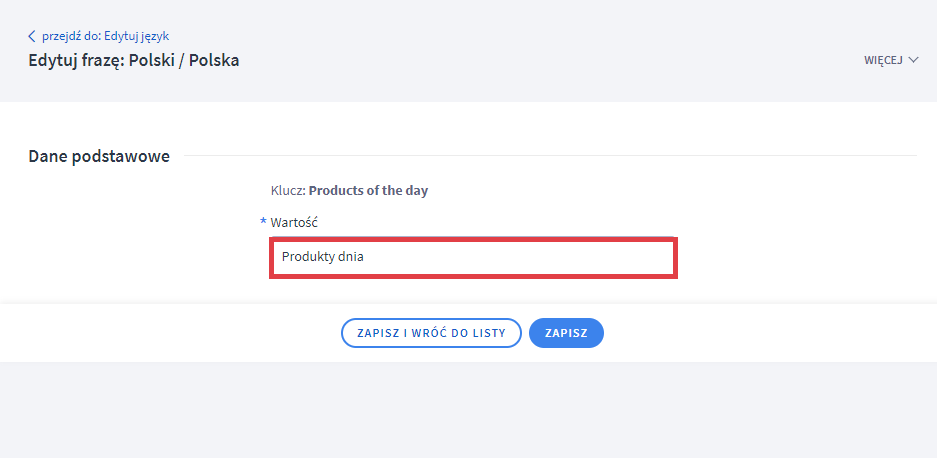This screenshot has height=458, width=937.
Task: Expand the WIĘCEJ menu
Action: [883, 60]
